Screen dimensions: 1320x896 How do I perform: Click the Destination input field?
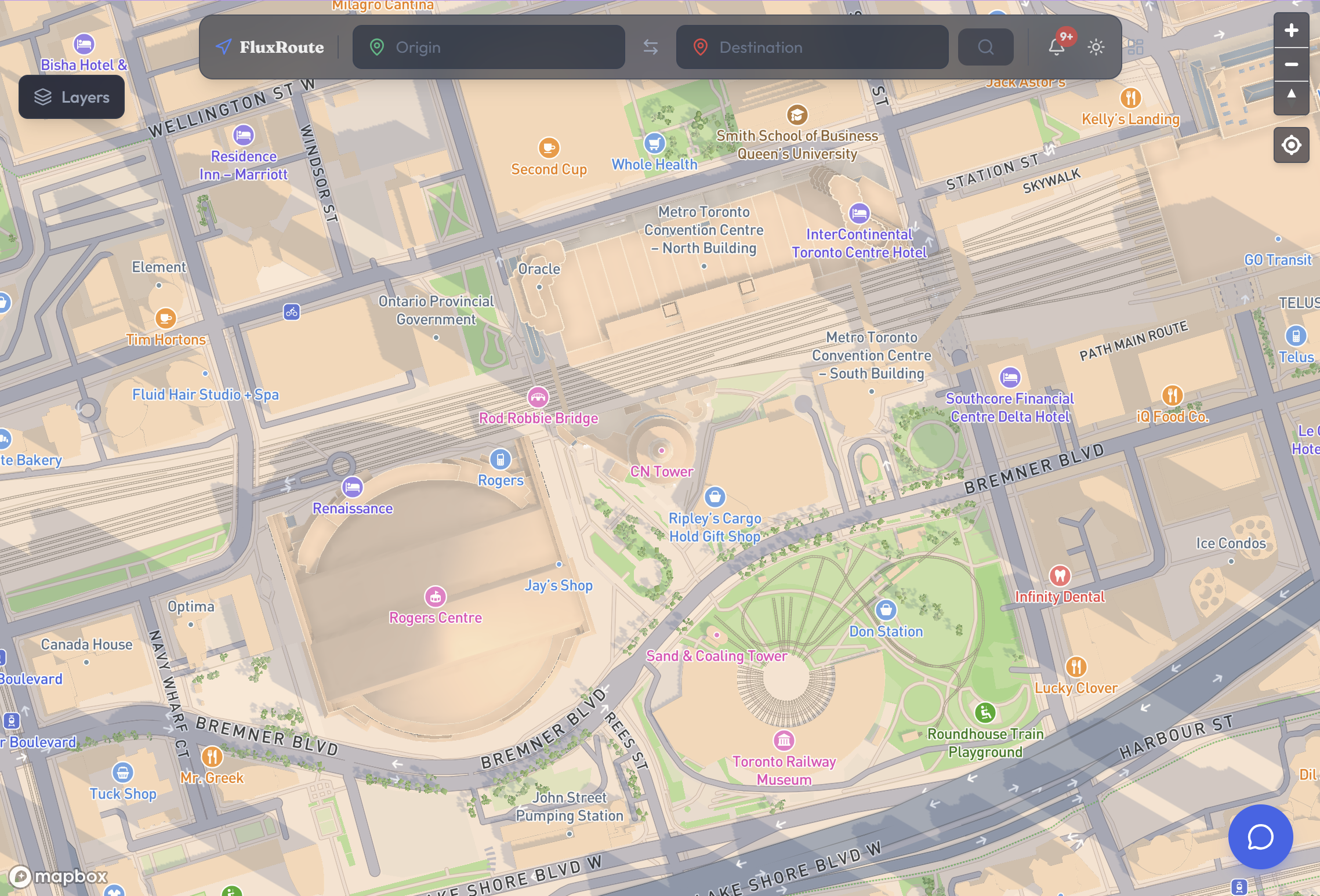(x=812, y=48)
